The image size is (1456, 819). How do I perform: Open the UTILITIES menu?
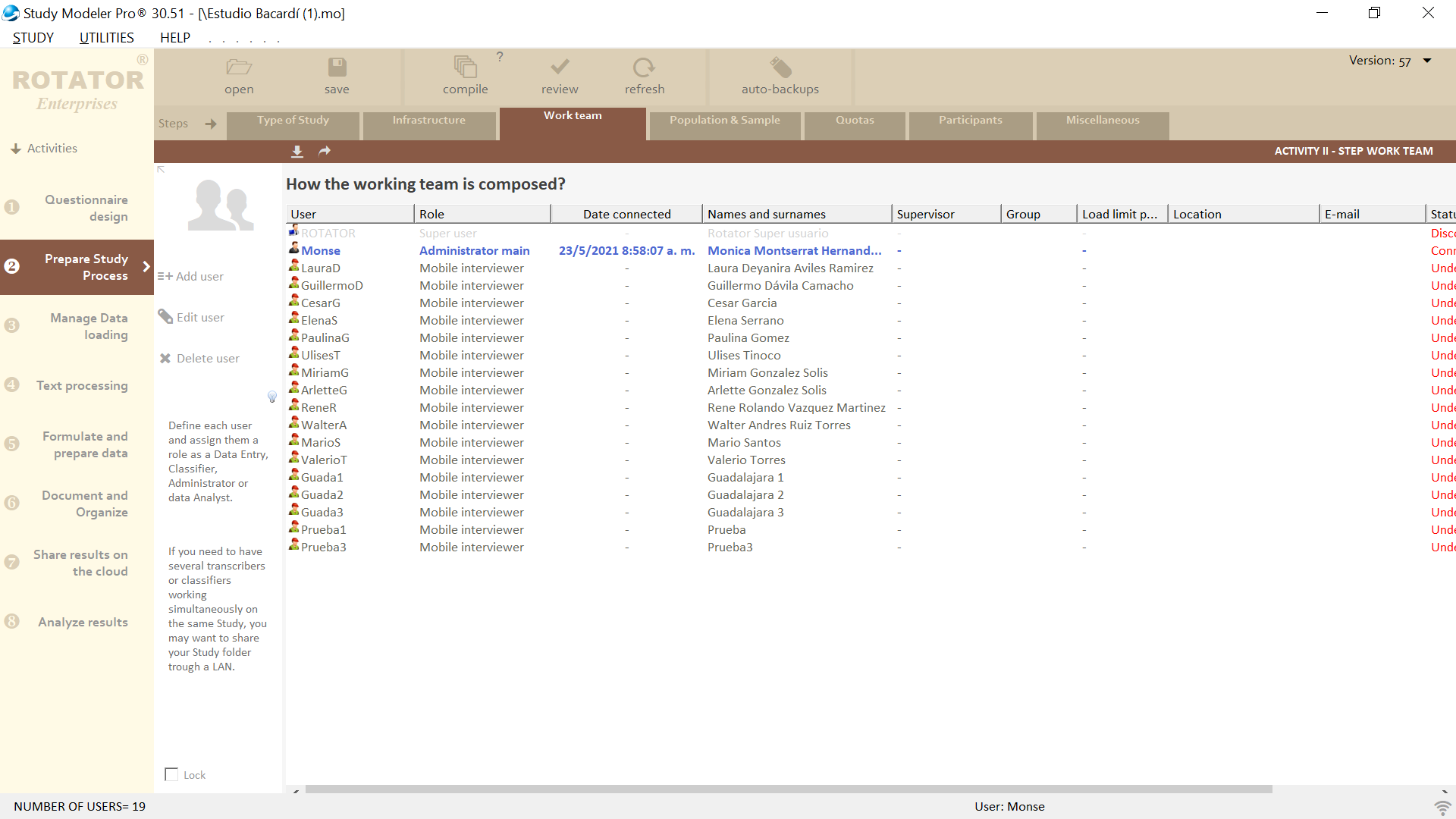click(106, 38)
